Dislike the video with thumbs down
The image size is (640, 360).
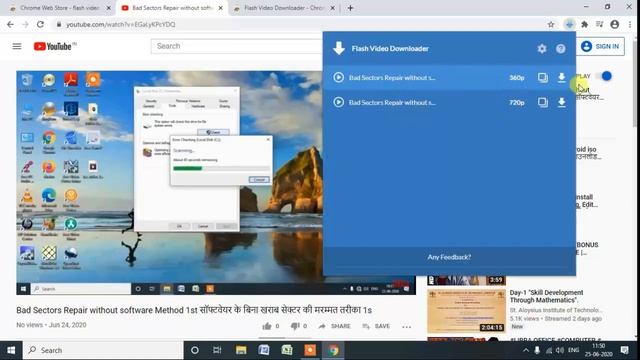click(295, 326)
